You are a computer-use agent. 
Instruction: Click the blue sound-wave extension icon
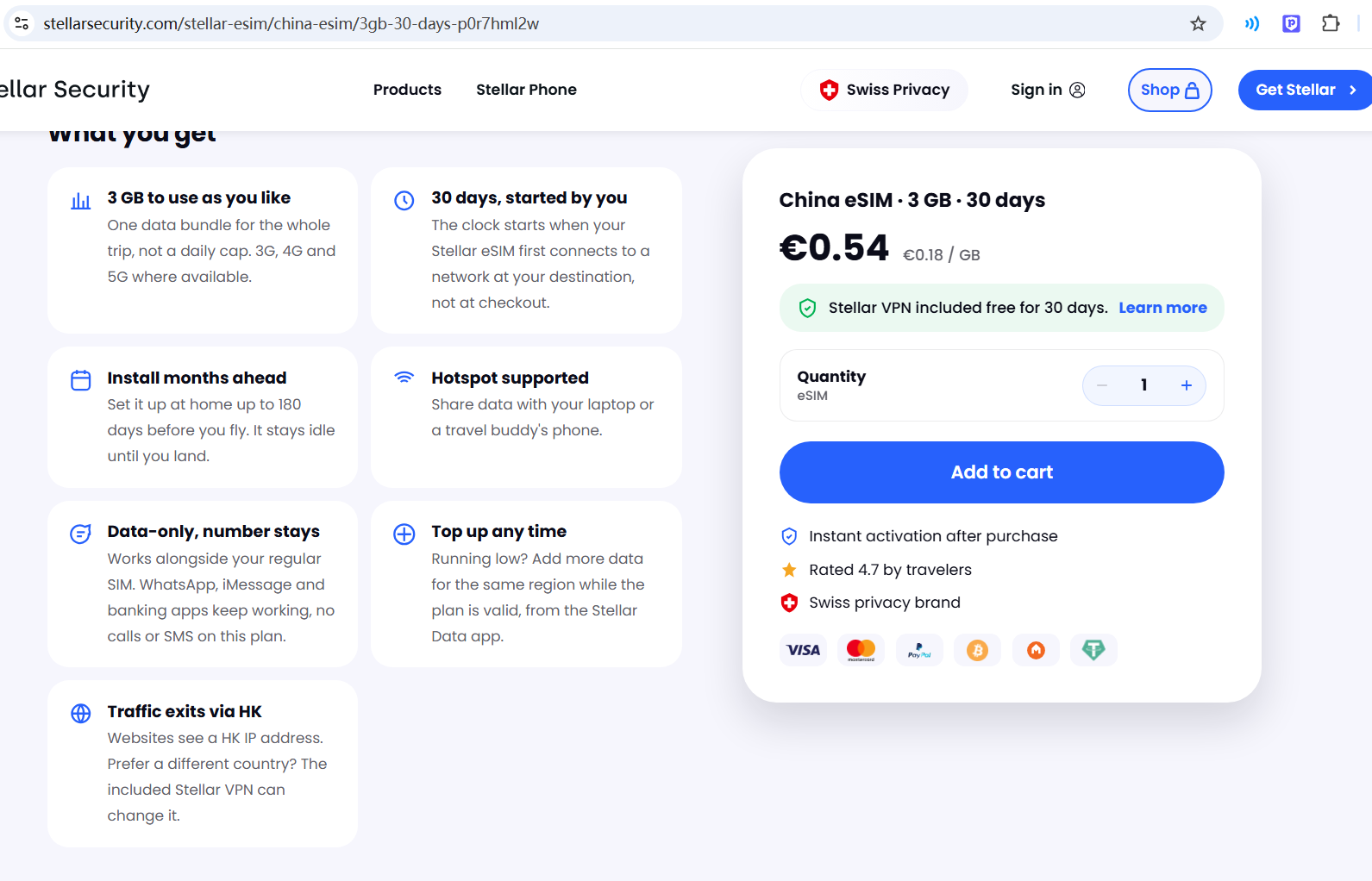(1251, 23)
